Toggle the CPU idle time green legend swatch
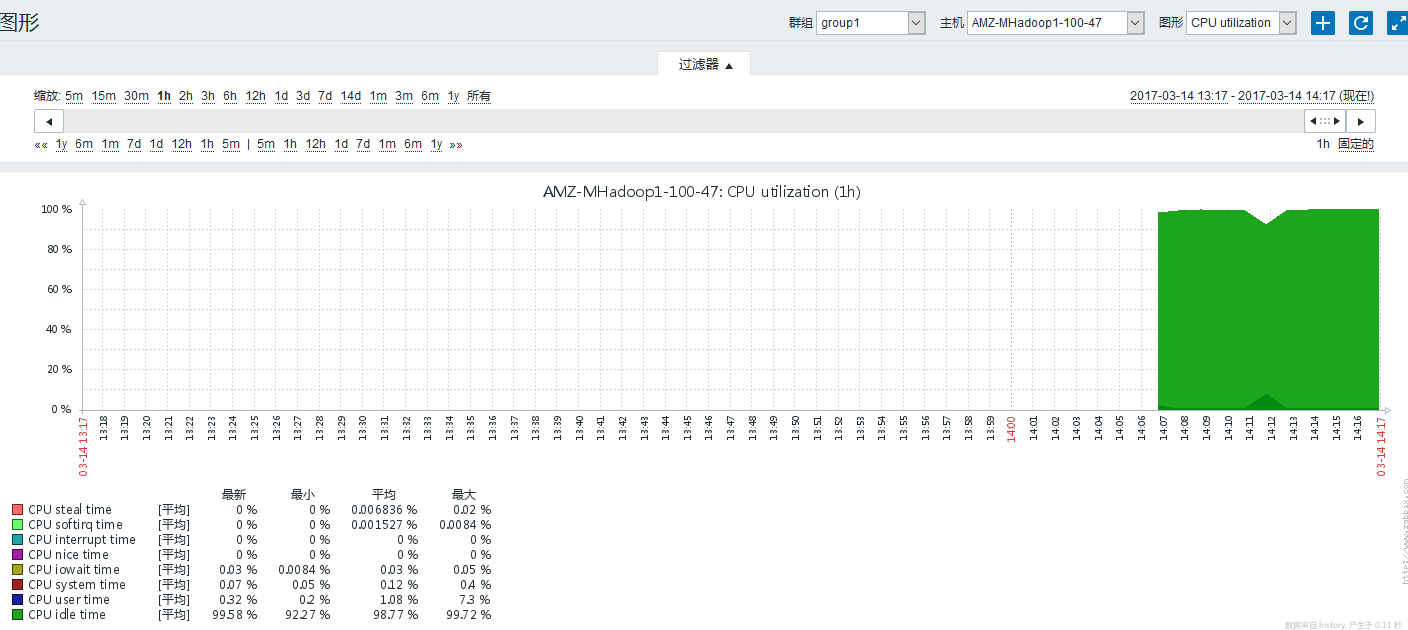This screenshot has width=1408, height=630. click(x=17, y=614)
